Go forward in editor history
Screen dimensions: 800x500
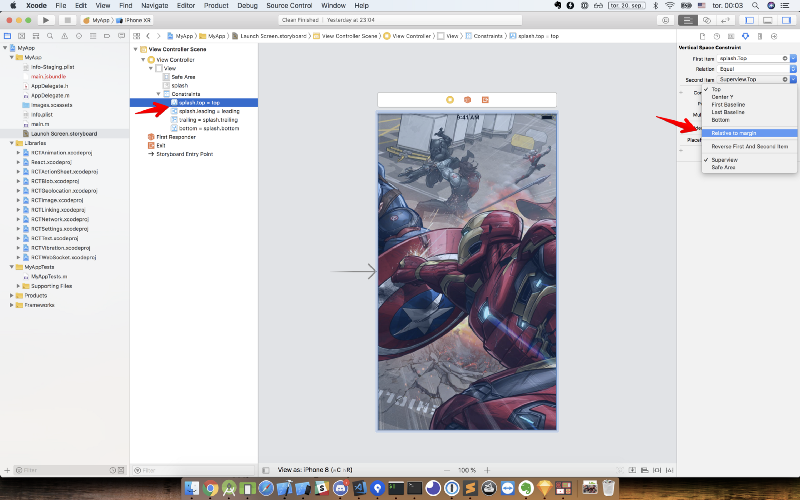(159, 36)
